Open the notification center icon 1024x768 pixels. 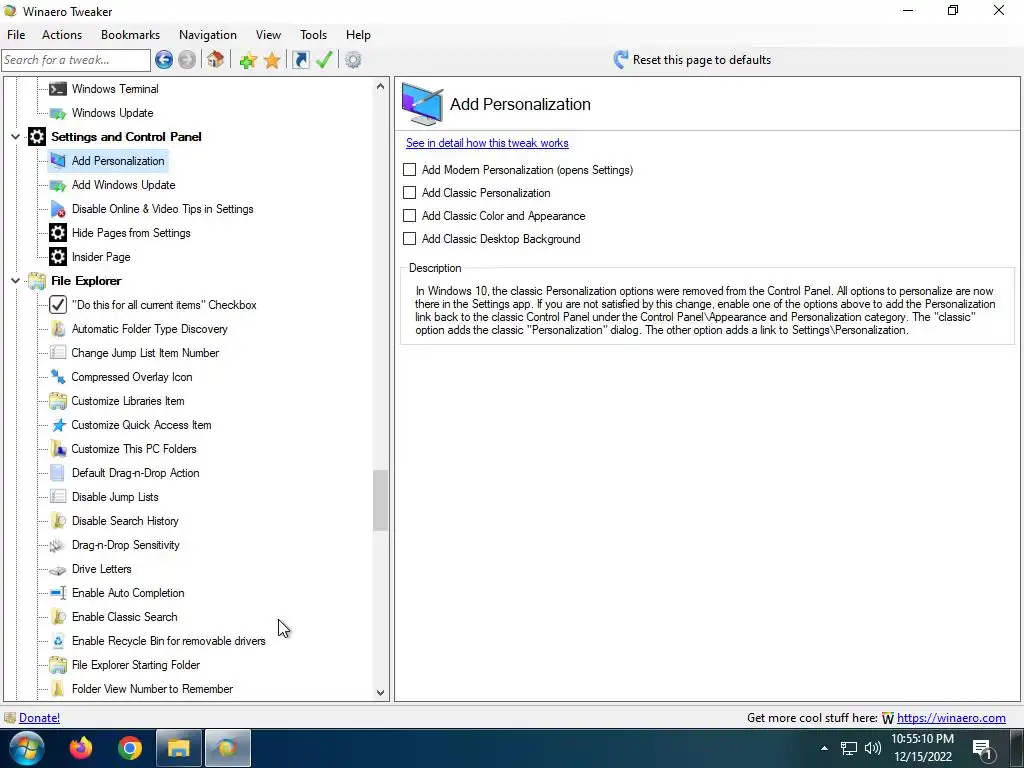coord(983,749)
